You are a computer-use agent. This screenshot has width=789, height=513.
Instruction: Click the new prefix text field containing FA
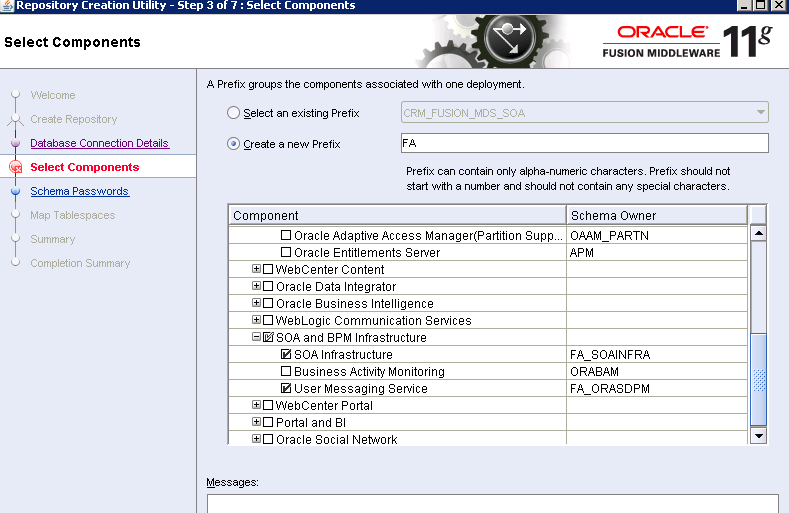tap(584, 144)
